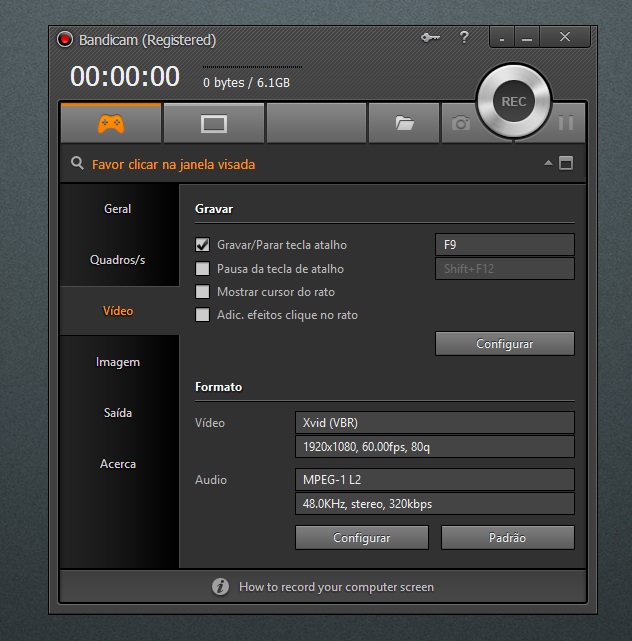Open the Geral settings tab

click(118, 209)
